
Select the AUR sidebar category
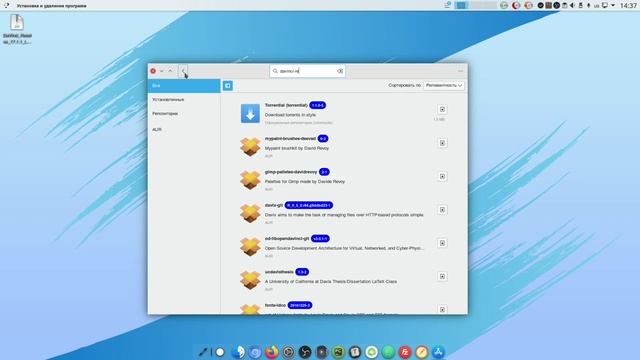tap(184, 129)
